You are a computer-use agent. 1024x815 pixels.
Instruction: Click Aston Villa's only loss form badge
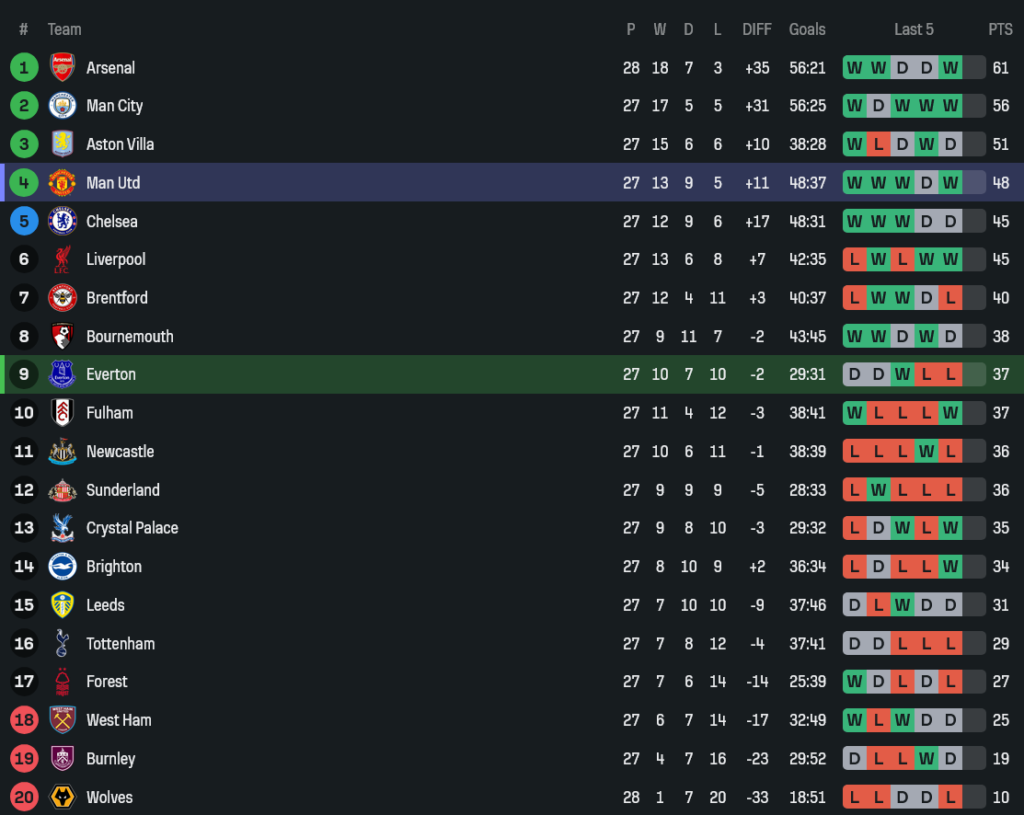pyautogui.click(x=878, y=144)
